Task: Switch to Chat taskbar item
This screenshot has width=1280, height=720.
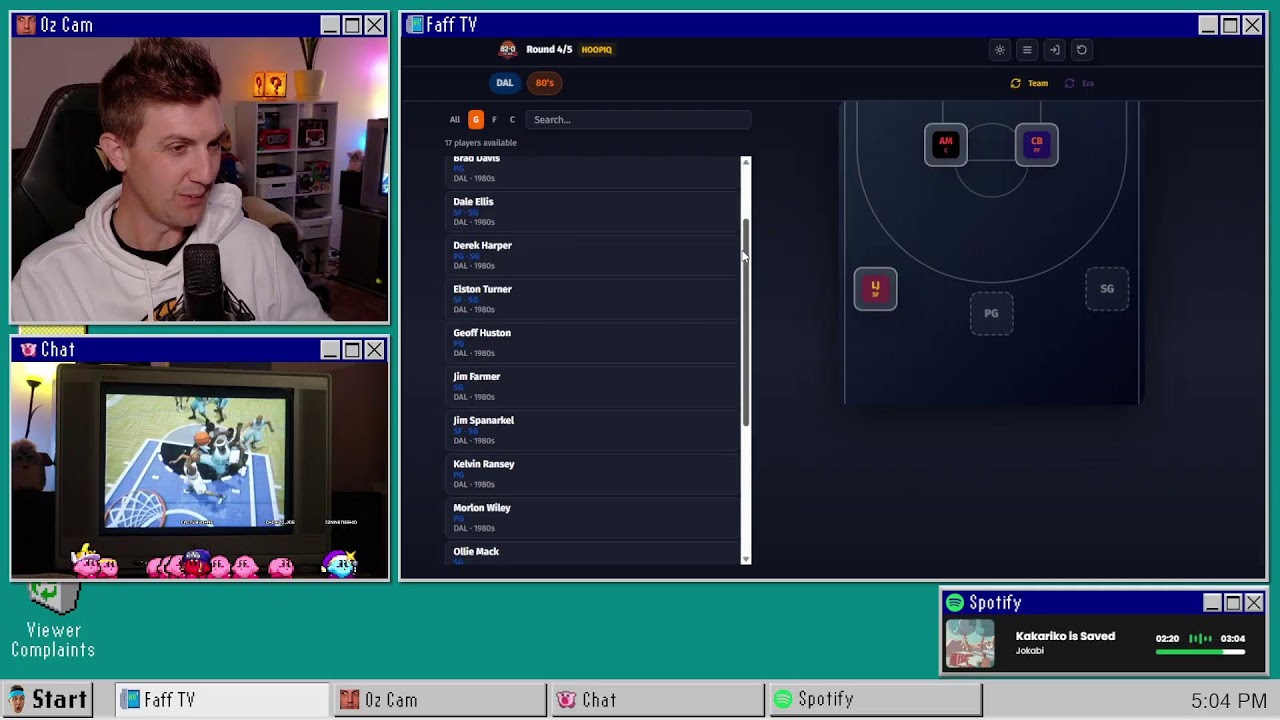Action: (657, 700)
